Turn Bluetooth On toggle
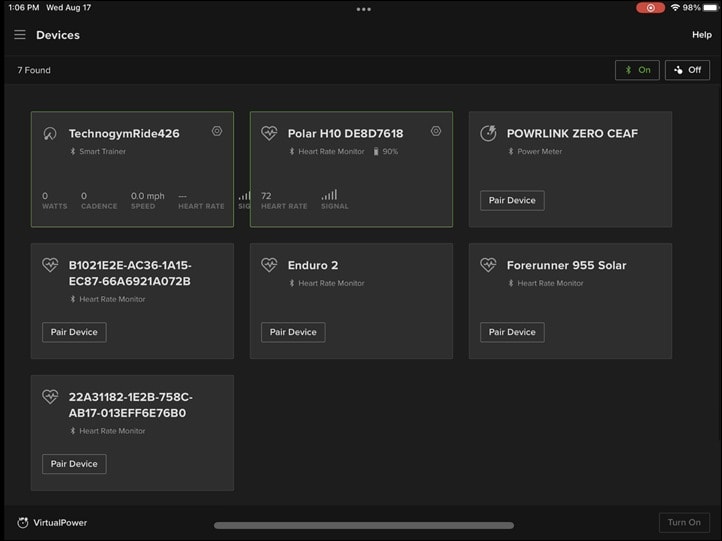The image size is (722, 541). [x=637, y=70]
